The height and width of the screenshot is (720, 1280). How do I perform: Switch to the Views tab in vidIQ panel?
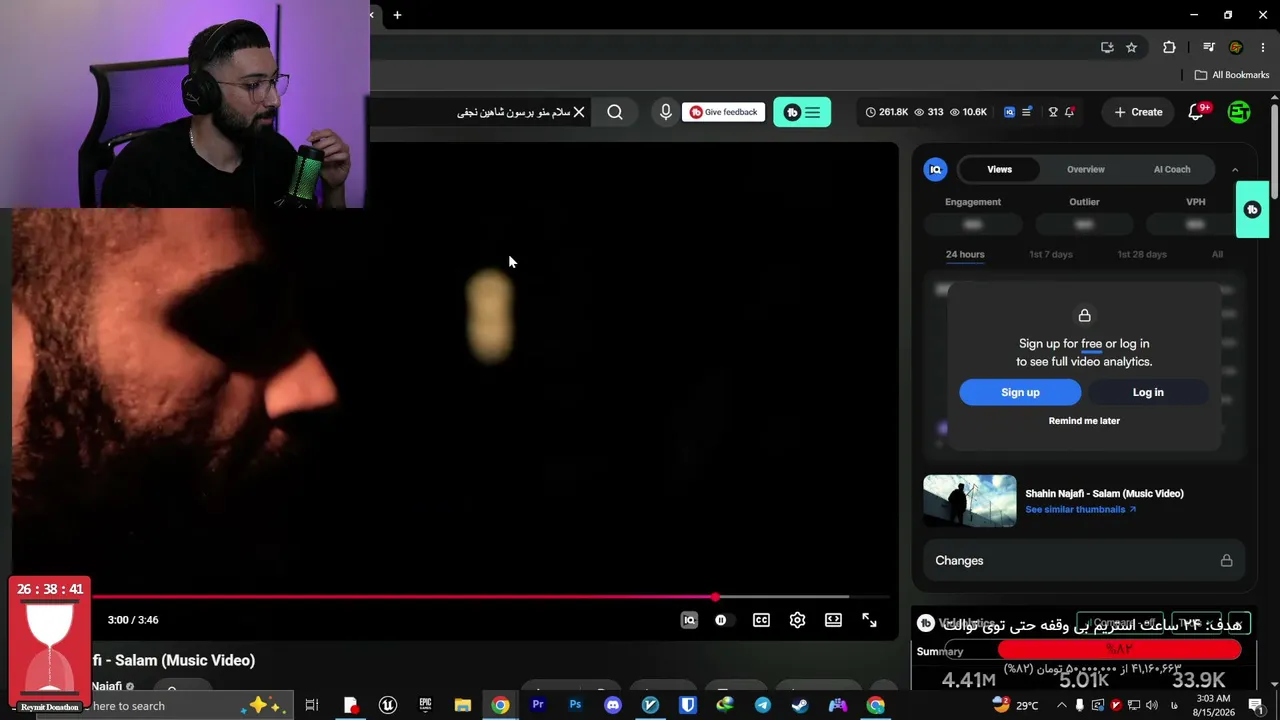pos(999,169)
